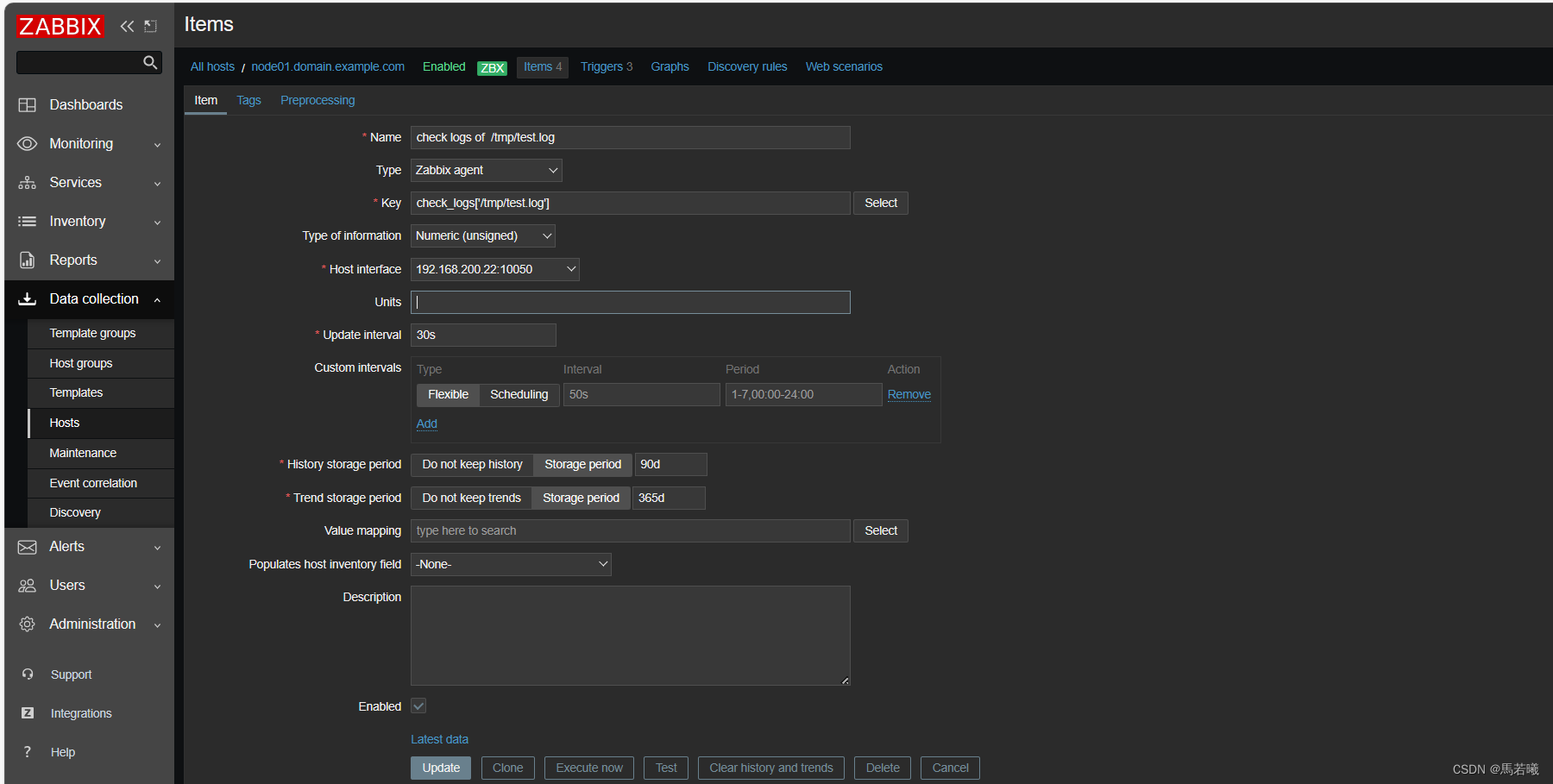Image resolution: width=1553 pixels, height=784 pixels.
Task: Click the Reports chart icon
Action: (x=28, y=260)
